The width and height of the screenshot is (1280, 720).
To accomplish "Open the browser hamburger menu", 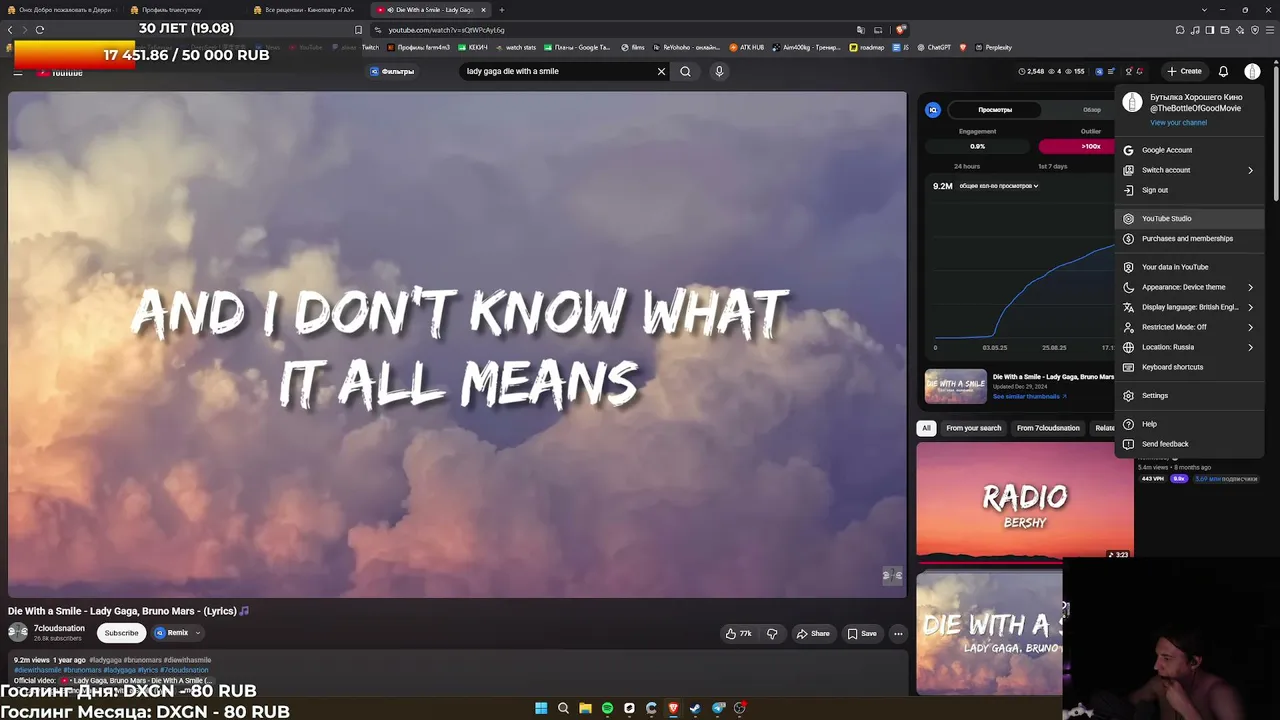I will click(x=1270, y=30).
